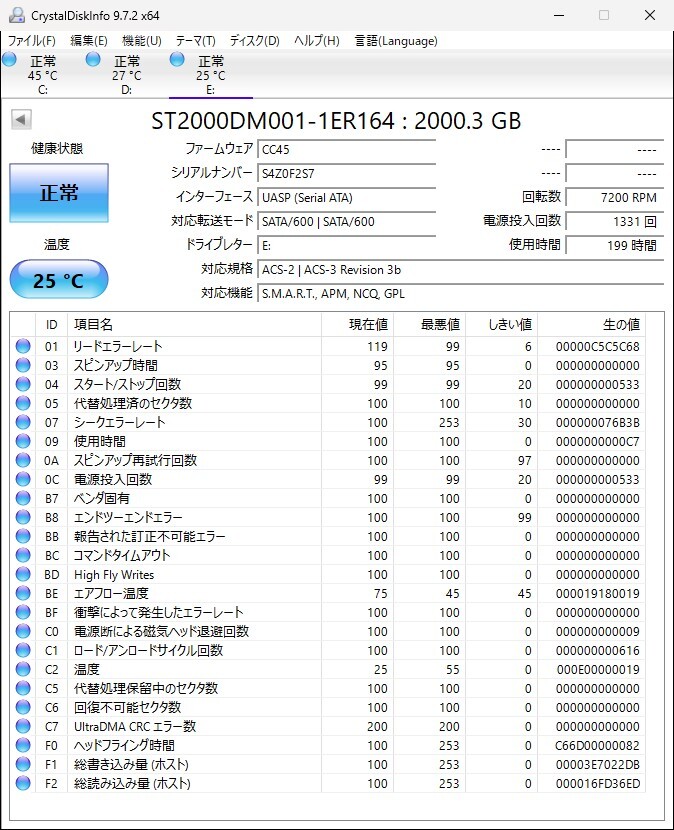674x830 pixels.
Task: Click status orb of High Fly Writes row
Action: point(23,574)
